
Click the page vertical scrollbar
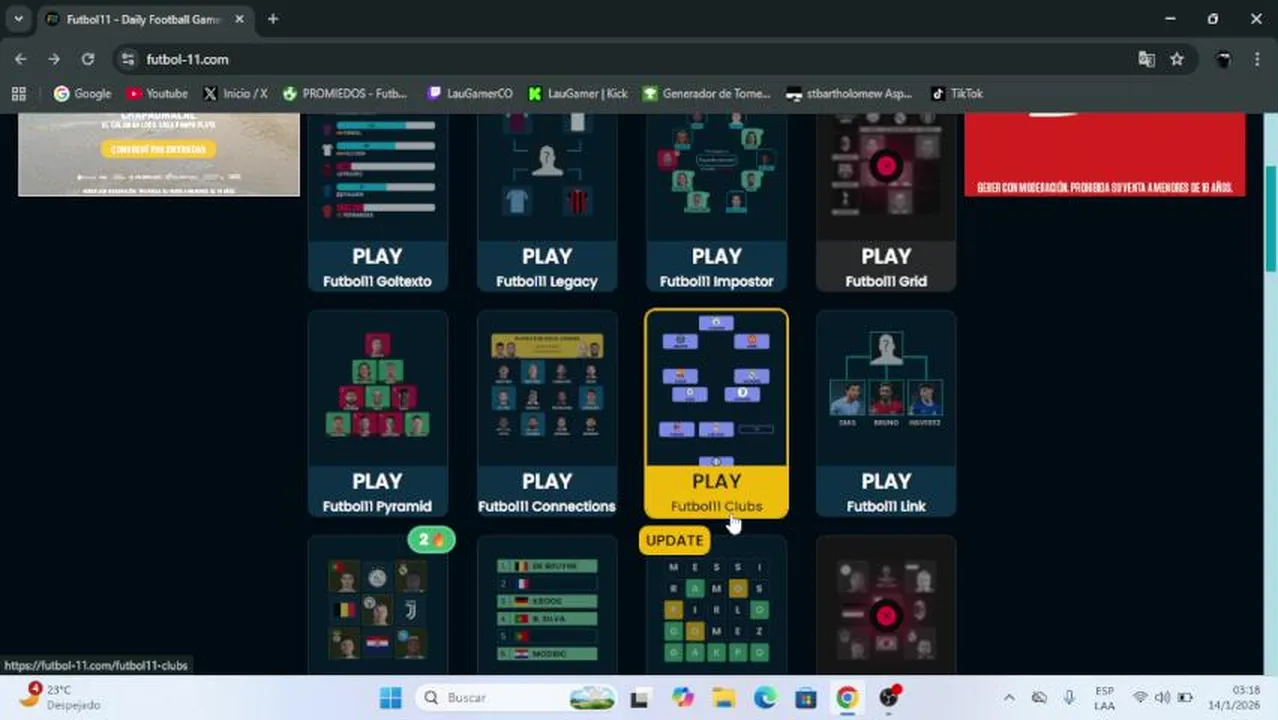pyautogui.click(x=1271, y=220)
